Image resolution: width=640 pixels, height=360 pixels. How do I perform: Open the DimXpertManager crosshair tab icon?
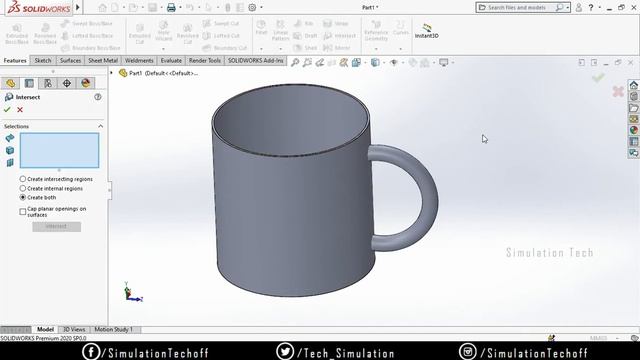[67, 83]
